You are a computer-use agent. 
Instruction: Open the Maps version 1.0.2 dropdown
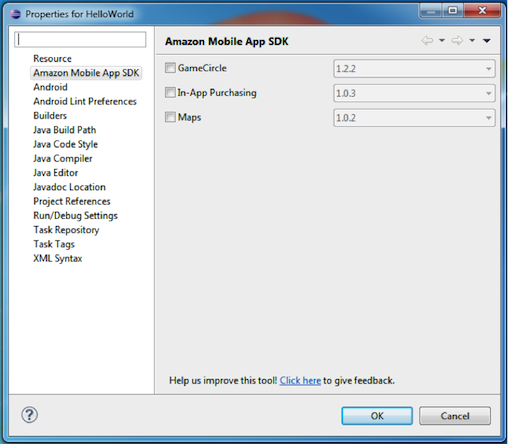414,118
